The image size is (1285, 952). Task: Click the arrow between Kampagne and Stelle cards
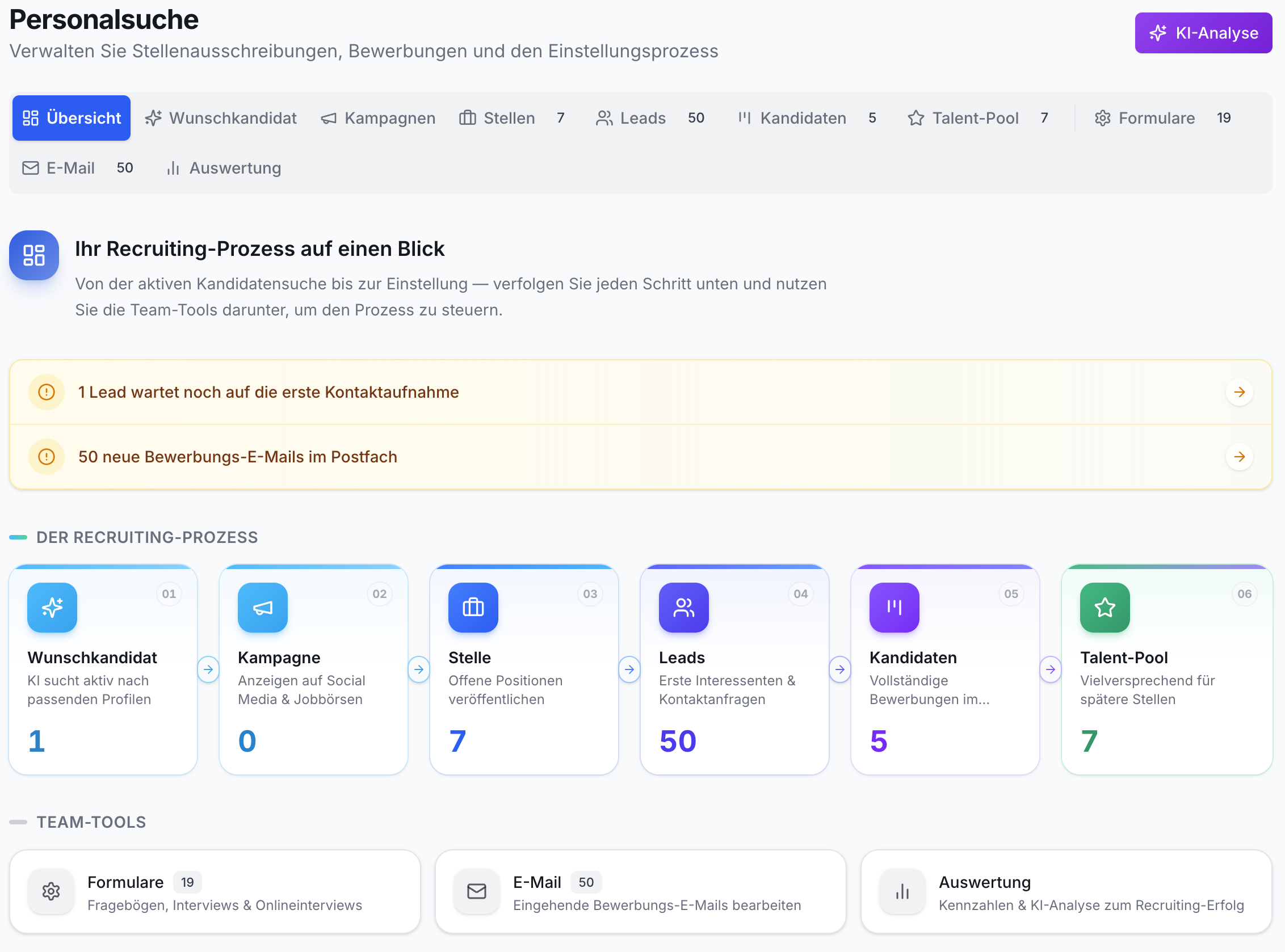tap(418, 669)
